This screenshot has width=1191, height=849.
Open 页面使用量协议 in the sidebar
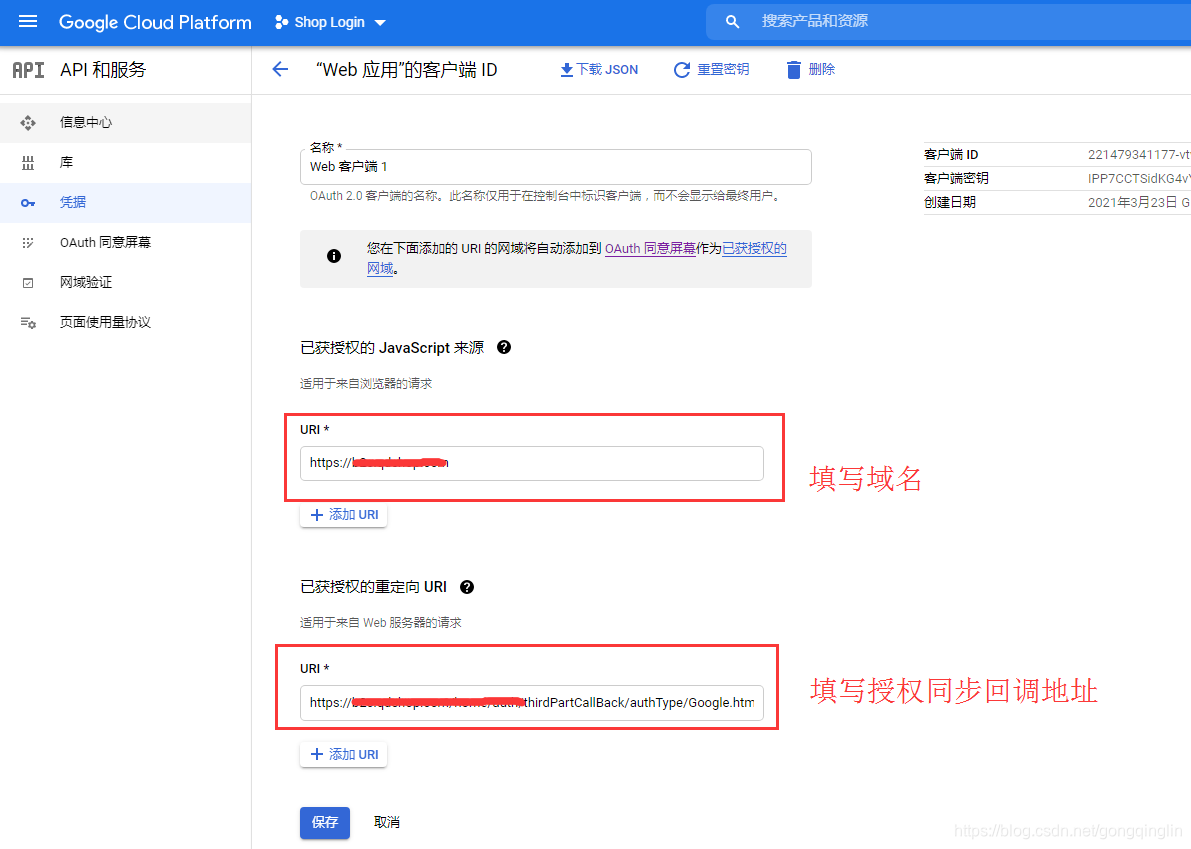(125, 323)
